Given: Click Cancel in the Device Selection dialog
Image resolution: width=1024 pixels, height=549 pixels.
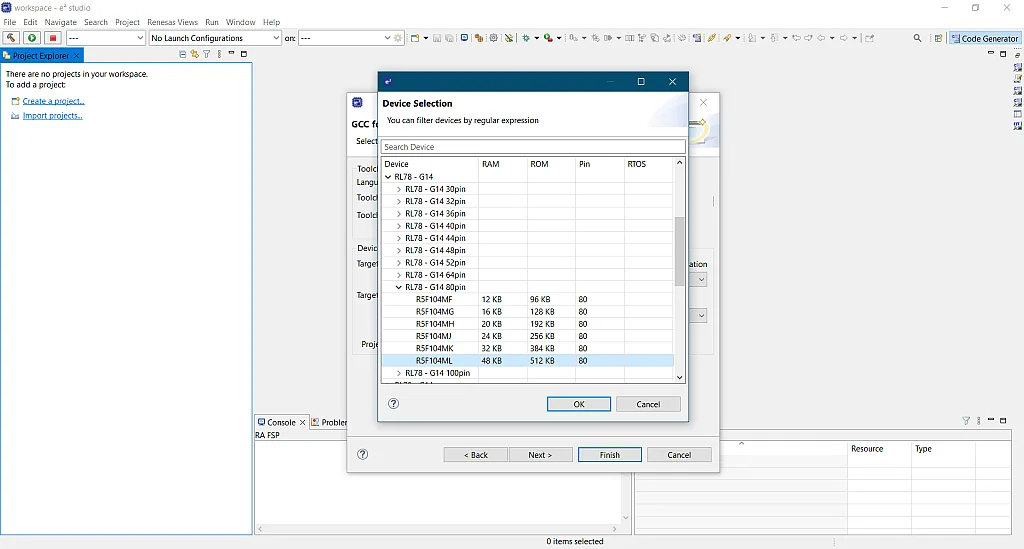Looking at the screenshot, I should [648, 404].
